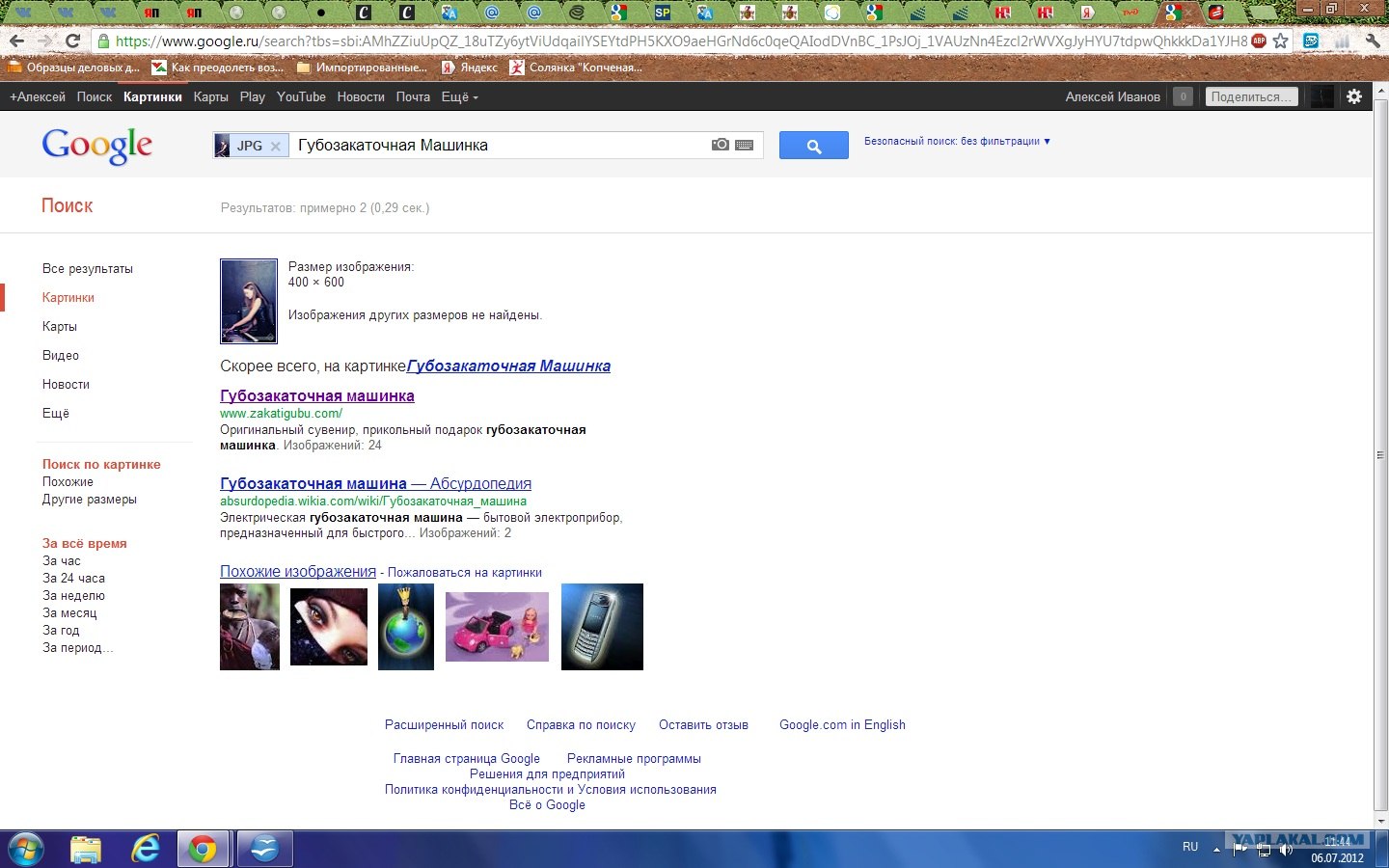This screenshot has height=868, width=1389.
Task: Open the pink toy car similar image
Action: (497, 627)
